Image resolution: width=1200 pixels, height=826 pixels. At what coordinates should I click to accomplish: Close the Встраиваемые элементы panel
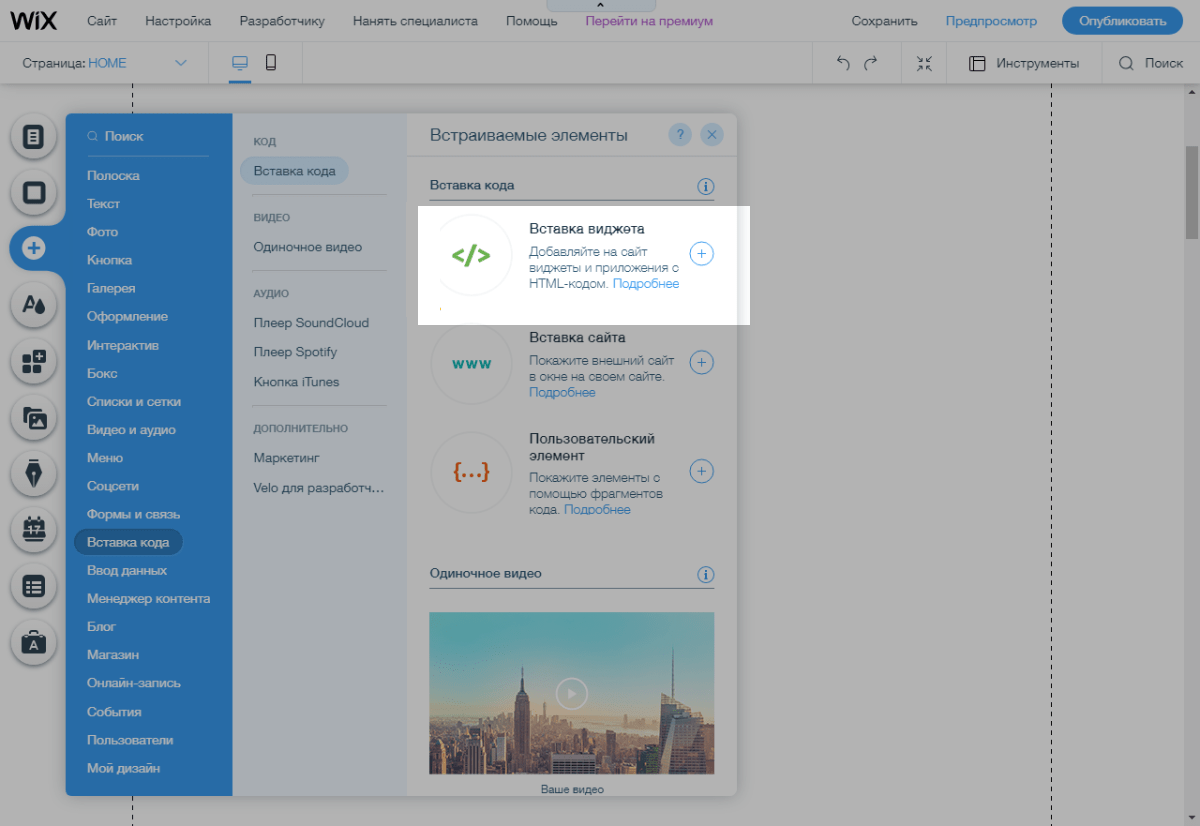[x=712, y=135]
